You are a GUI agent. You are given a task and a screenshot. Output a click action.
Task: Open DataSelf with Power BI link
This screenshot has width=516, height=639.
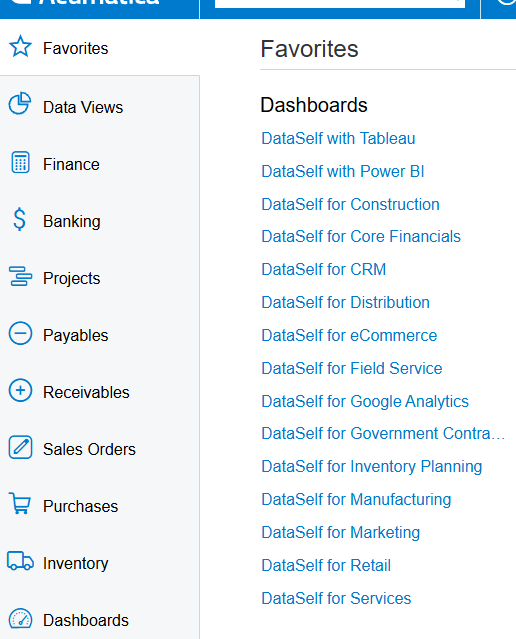tap(343, 172)
